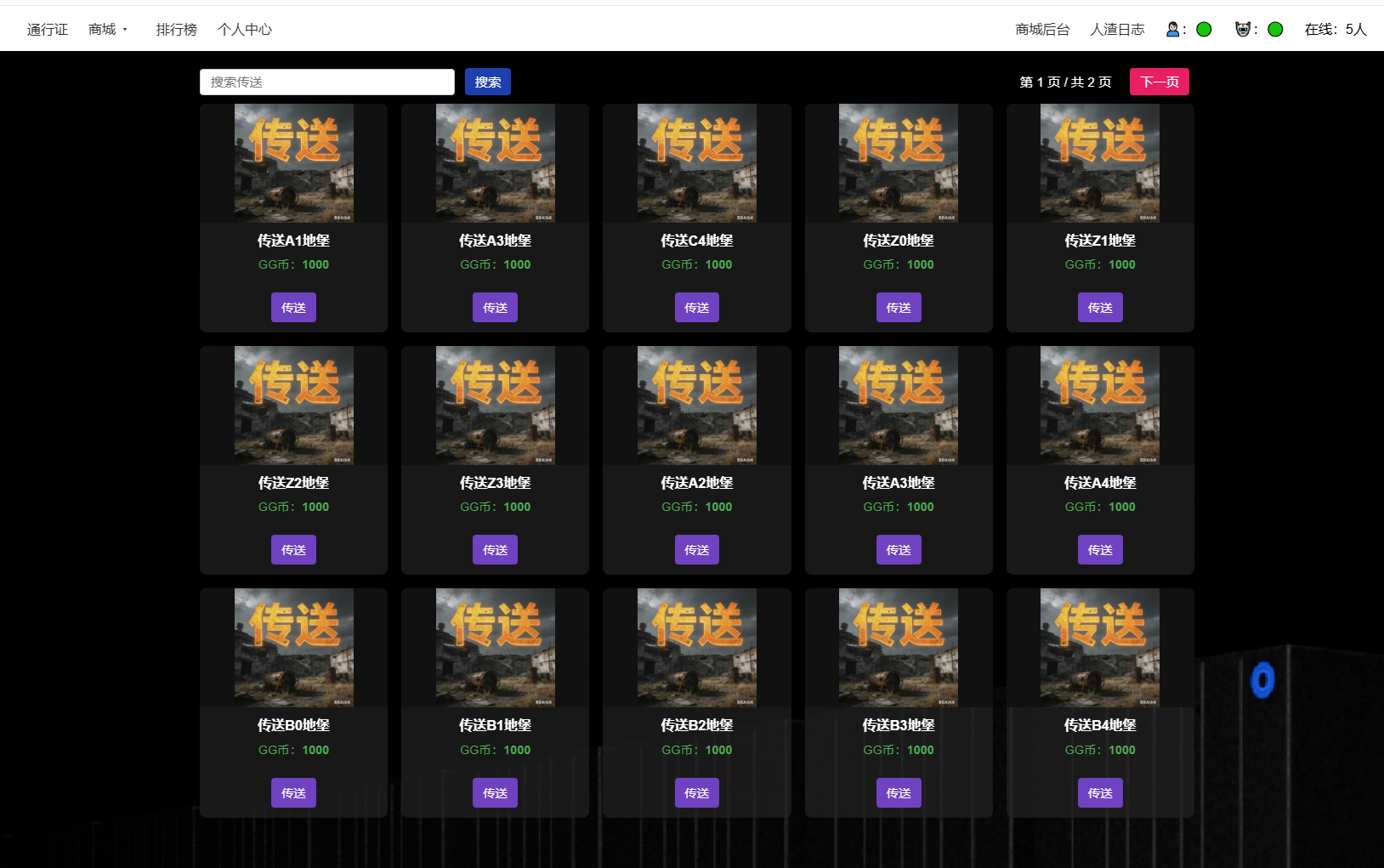Click 传送 button under 传送A4地堡
Image resolution: width=1384 pixels, height=868 pixels.
coord(1100,550)
